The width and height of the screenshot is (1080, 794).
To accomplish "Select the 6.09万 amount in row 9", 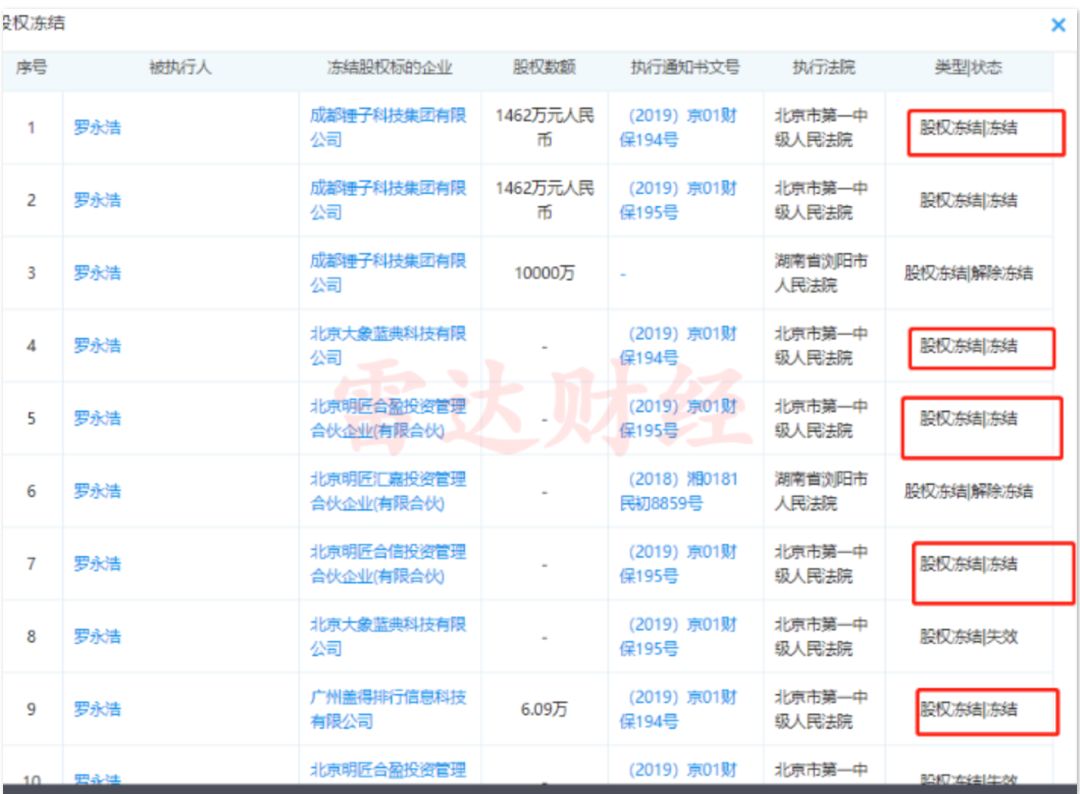I will coord(544,709).
